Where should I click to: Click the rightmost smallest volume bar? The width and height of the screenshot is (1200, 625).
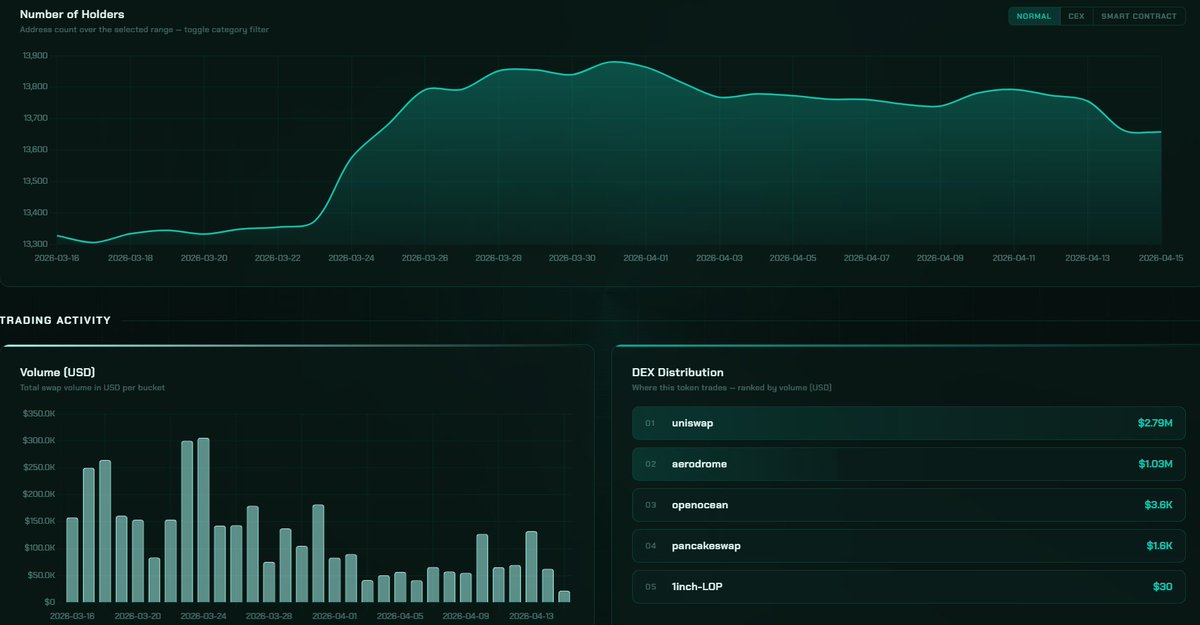[564, 596]
